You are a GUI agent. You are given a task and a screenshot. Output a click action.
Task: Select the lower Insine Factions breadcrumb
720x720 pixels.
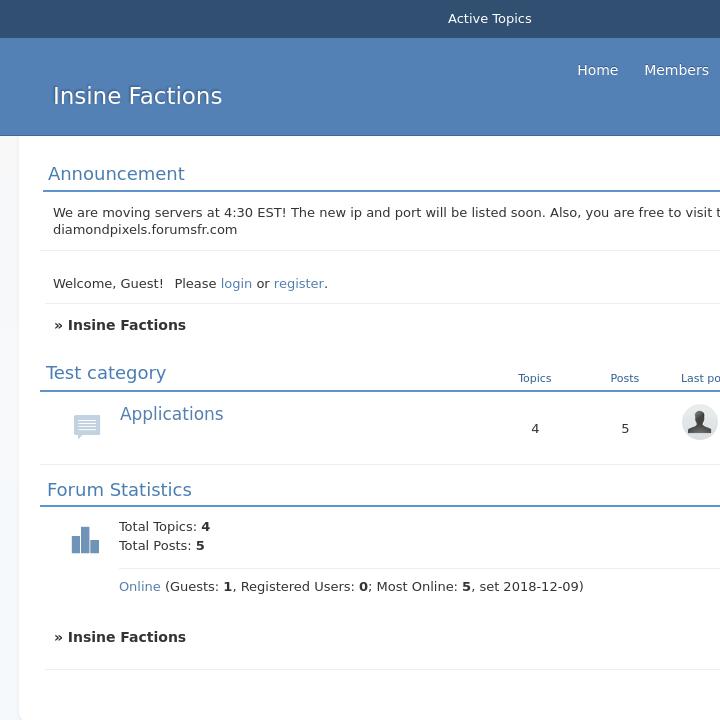click(126, 637)
